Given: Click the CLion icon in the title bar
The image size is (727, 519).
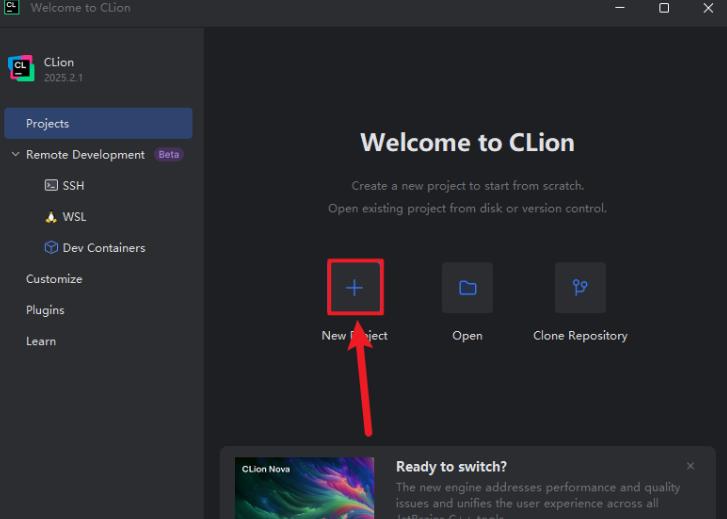Looking at the screenshot, I should [x=11, y=7].
